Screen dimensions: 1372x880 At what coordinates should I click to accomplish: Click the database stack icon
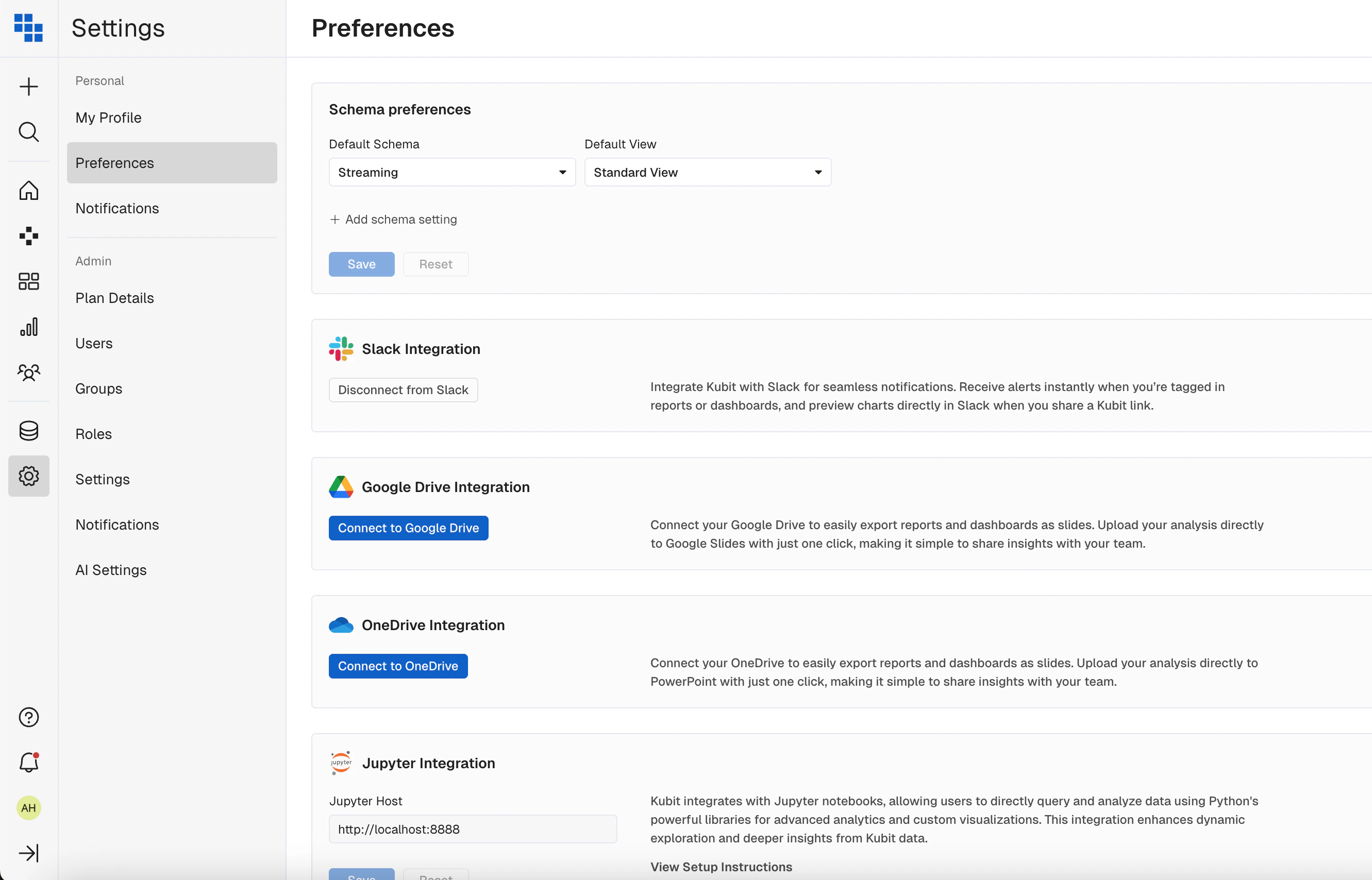click(x=28, y=430)
